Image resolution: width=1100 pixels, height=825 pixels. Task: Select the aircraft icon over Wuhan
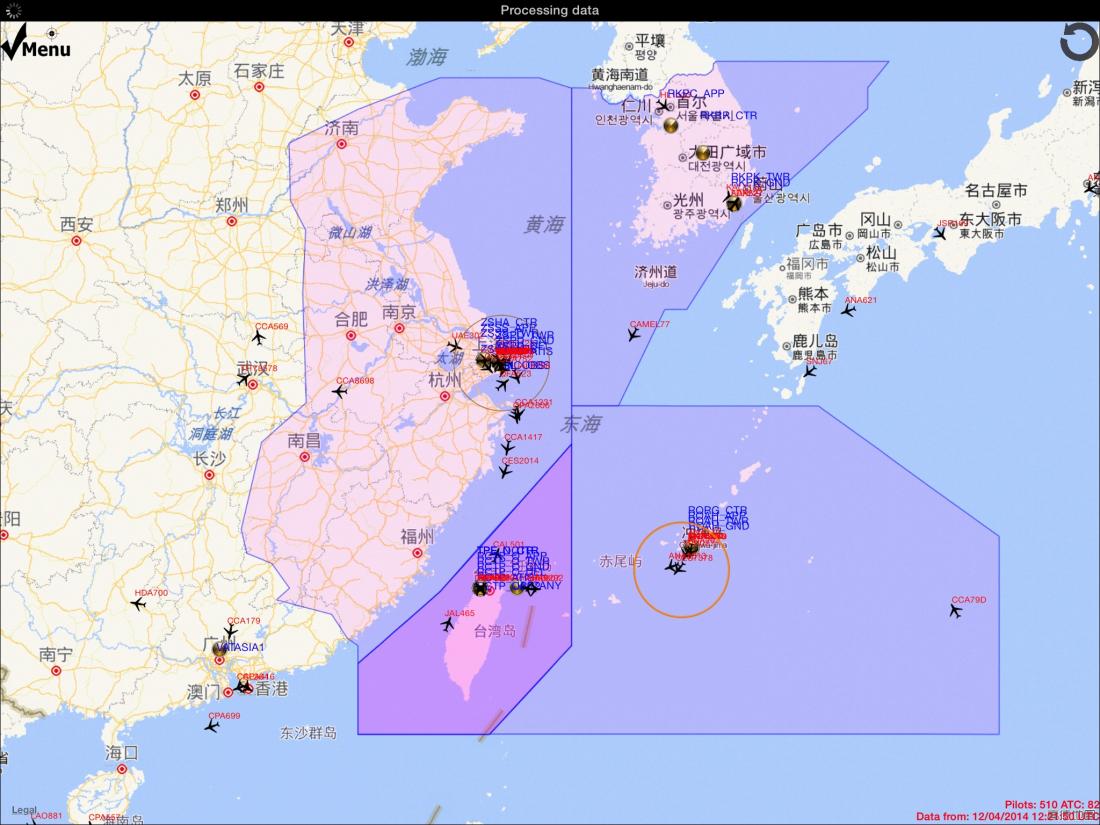tap(243, 380)
